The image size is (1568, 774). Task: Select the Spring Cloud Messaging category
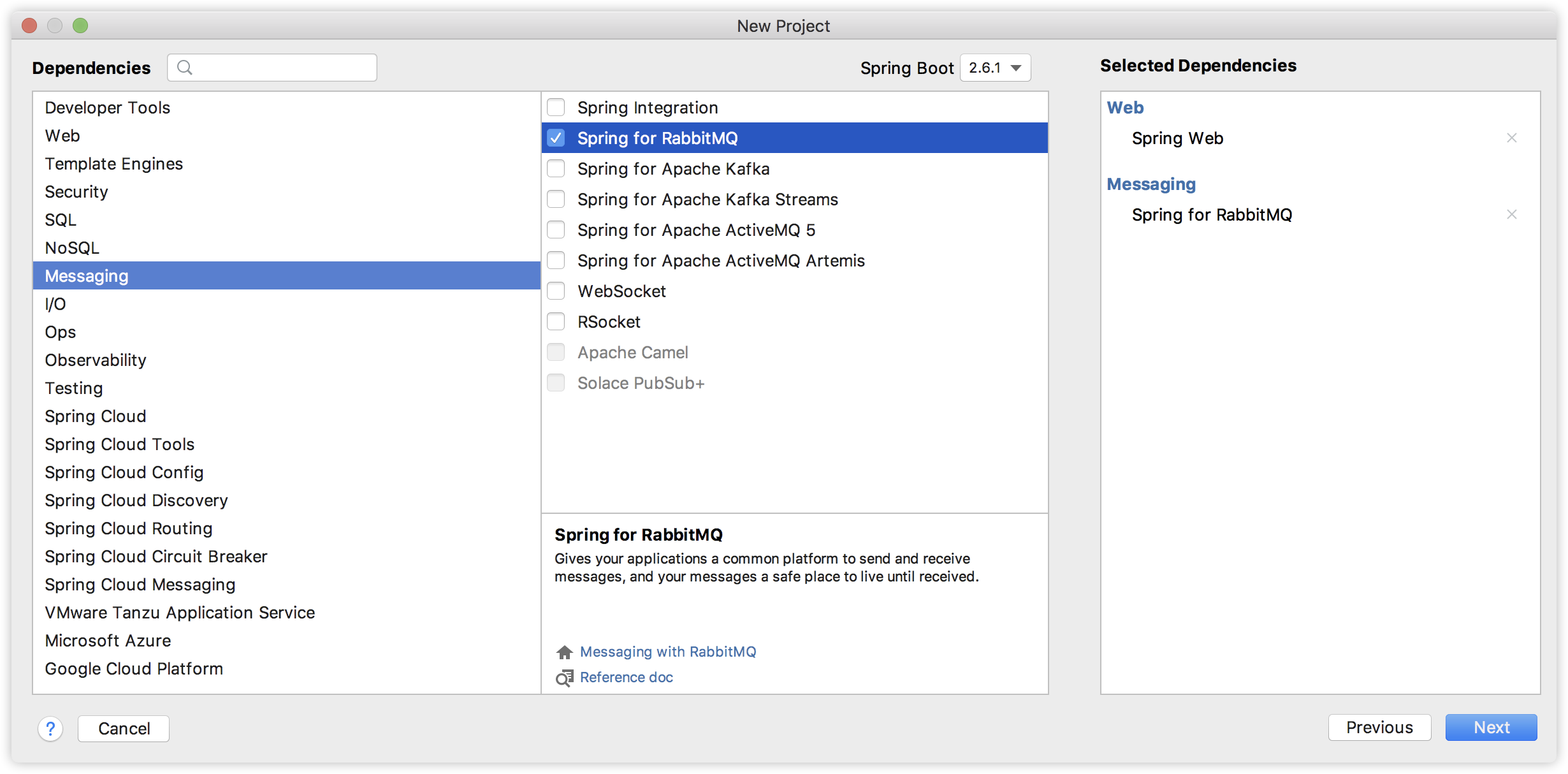coord(140,585)
